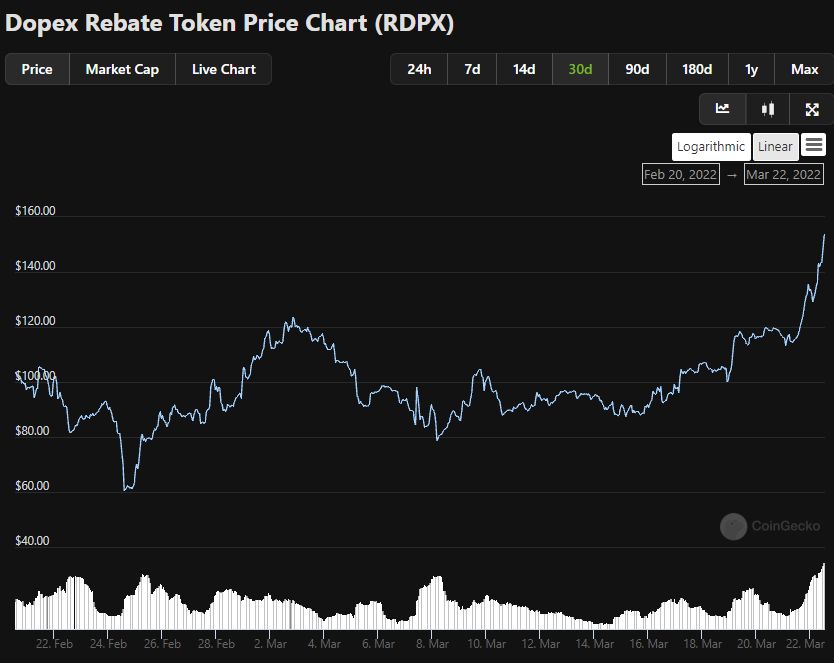The width and height of the screenshot is (834, 663).
Task: Show 90d time range
Action: [x=637, y=69]
